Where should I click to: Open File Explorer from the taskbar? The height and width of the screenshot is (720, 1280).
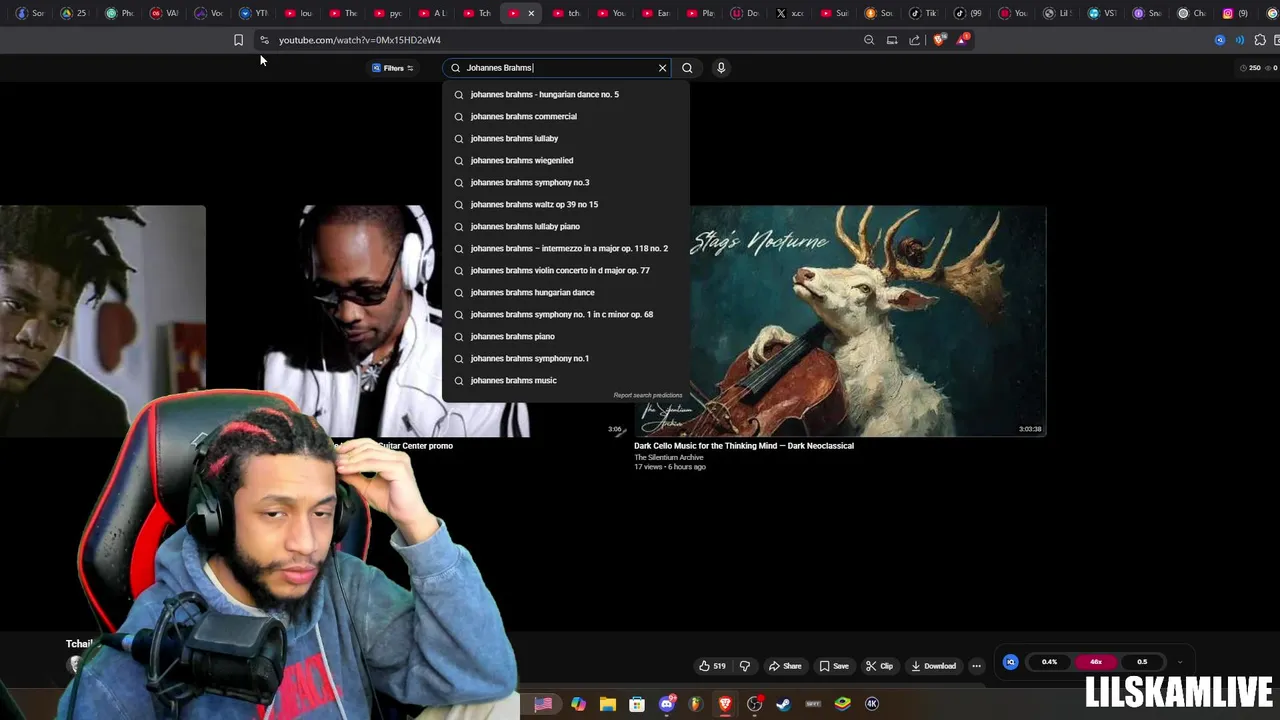click(607, 704)
